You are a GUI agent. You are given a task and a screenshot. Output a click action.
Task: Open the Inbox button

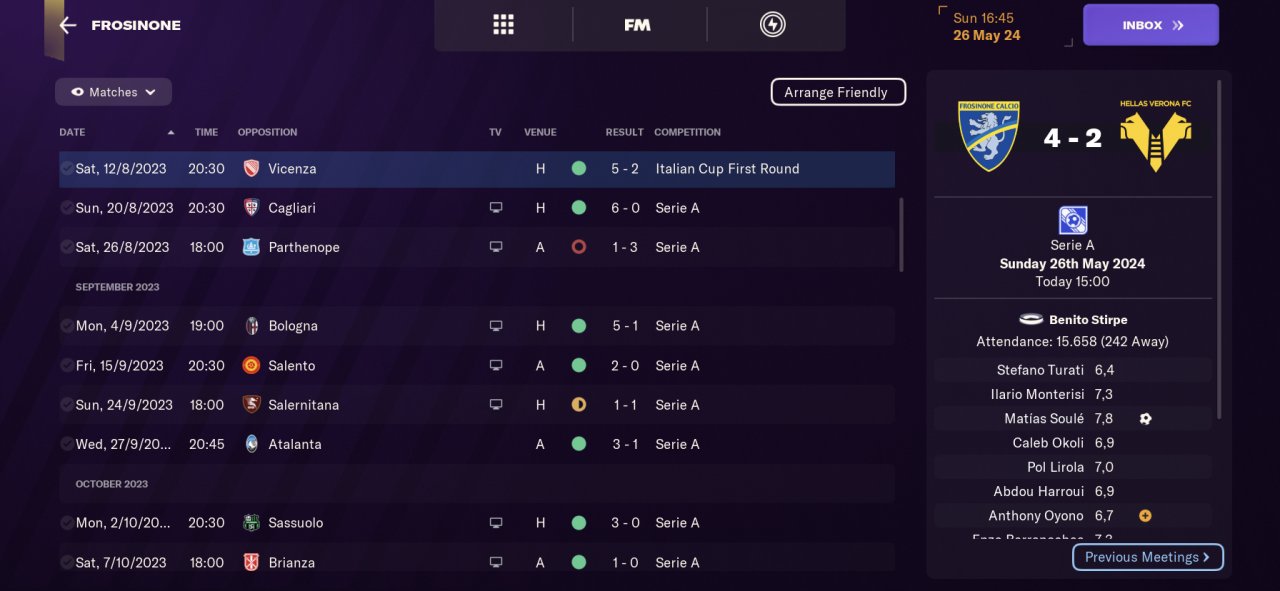click(x=1150, y=25)
